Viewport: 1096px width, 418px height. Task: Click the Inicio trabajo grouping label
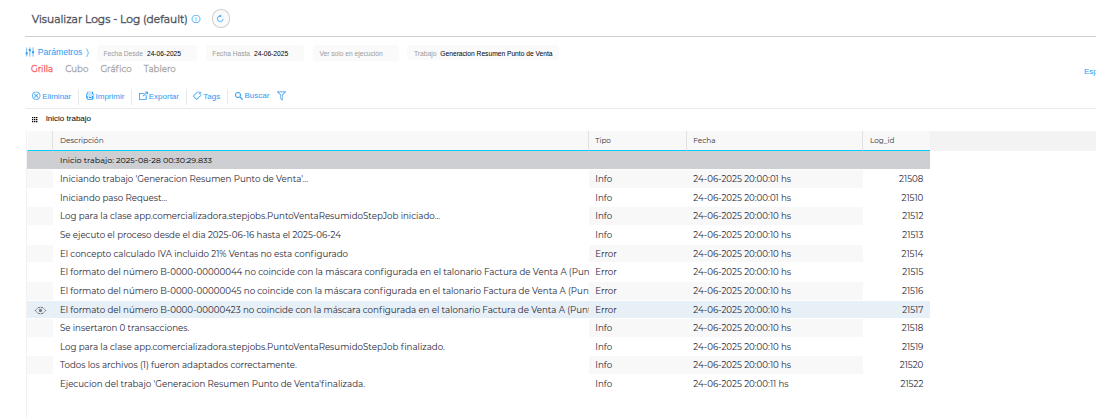coord(68,119)
